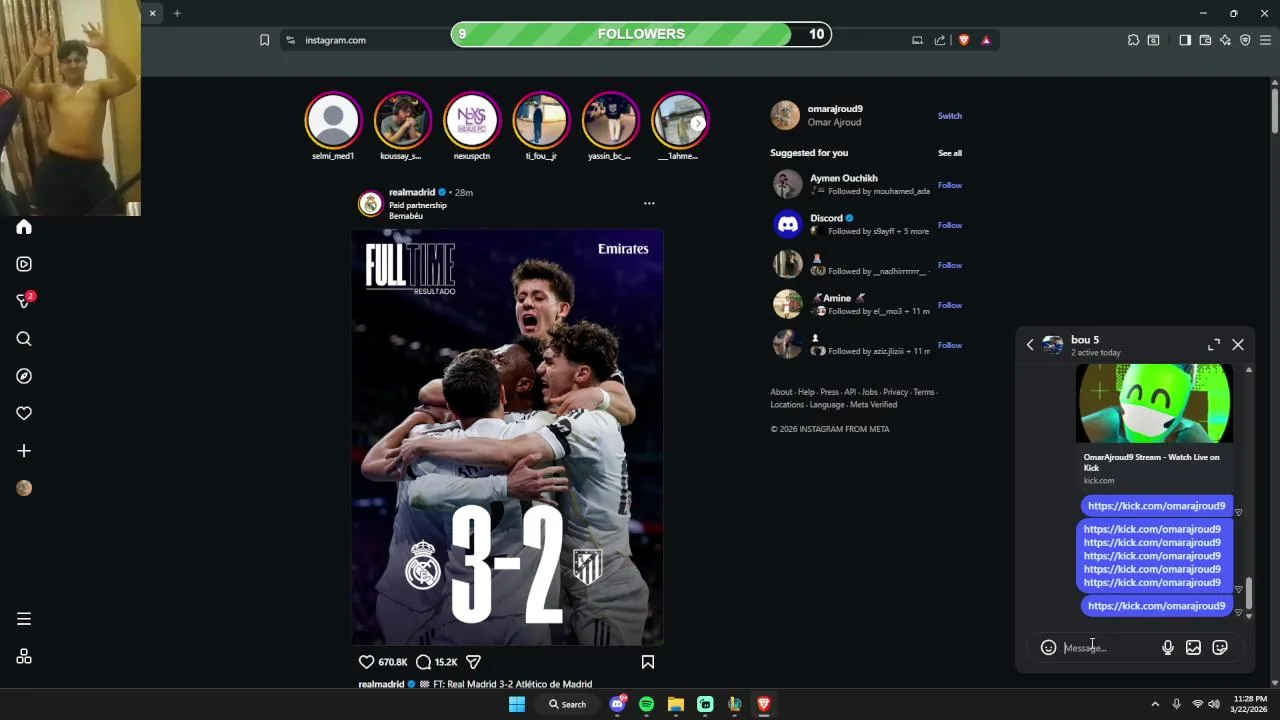This screenshot has width=1280, height=720.
Task: Share this page from the address bar
Action: tap(940, 40)
